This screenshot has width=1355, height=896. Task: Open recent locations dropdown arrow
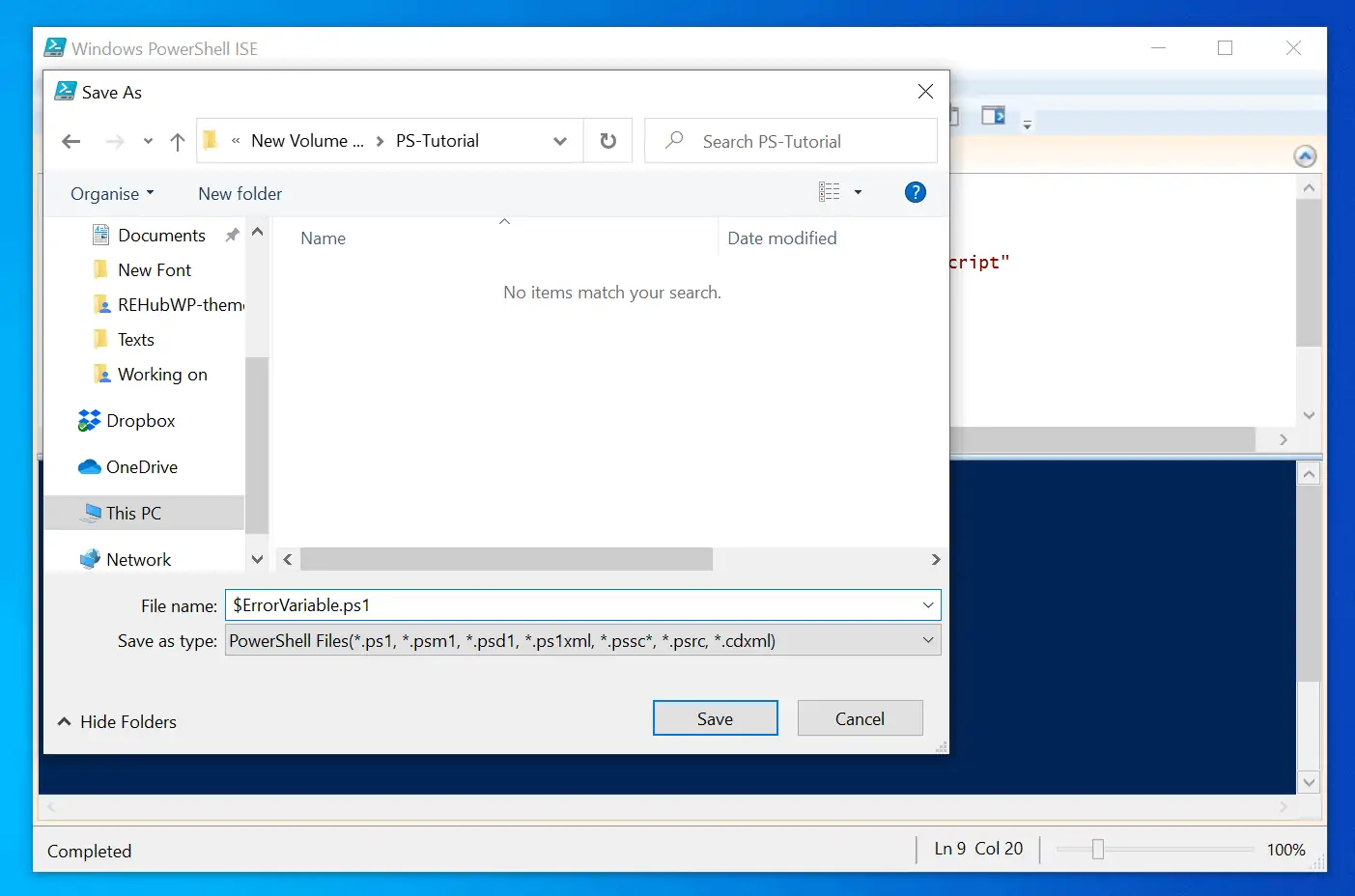pos(148,142)
